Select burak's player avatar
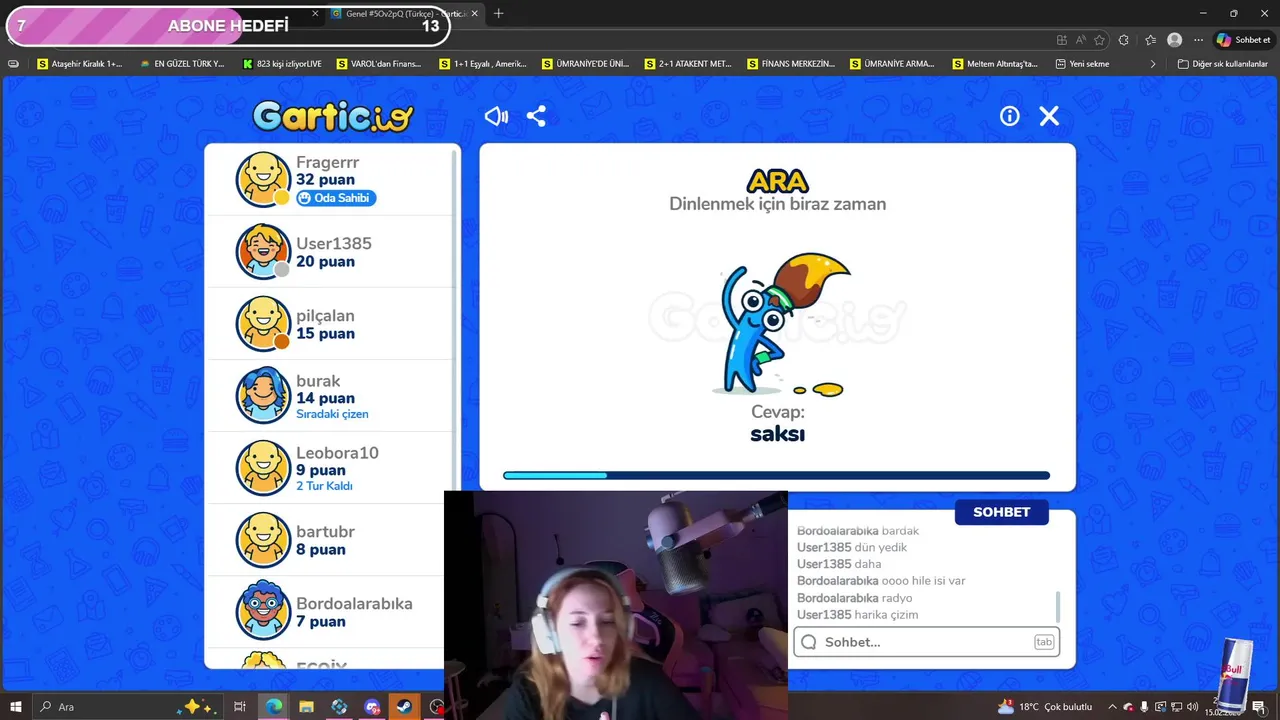 pyautogui.click(x=263, y=395)
